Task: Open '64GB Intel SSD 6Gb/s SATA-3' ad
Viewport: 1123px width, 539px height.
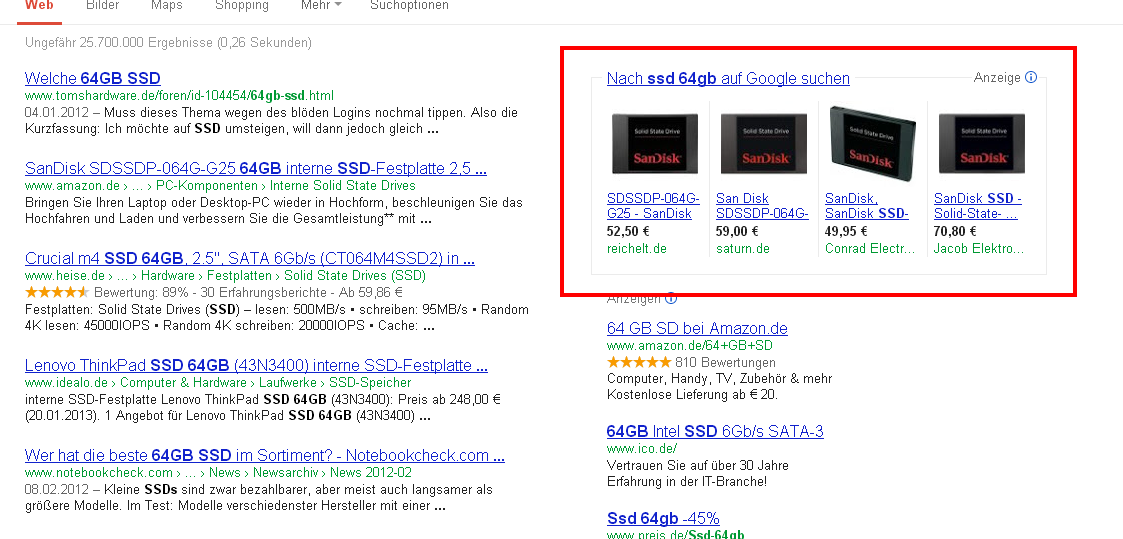Action: pyautogui.click(x=715, y=432)
